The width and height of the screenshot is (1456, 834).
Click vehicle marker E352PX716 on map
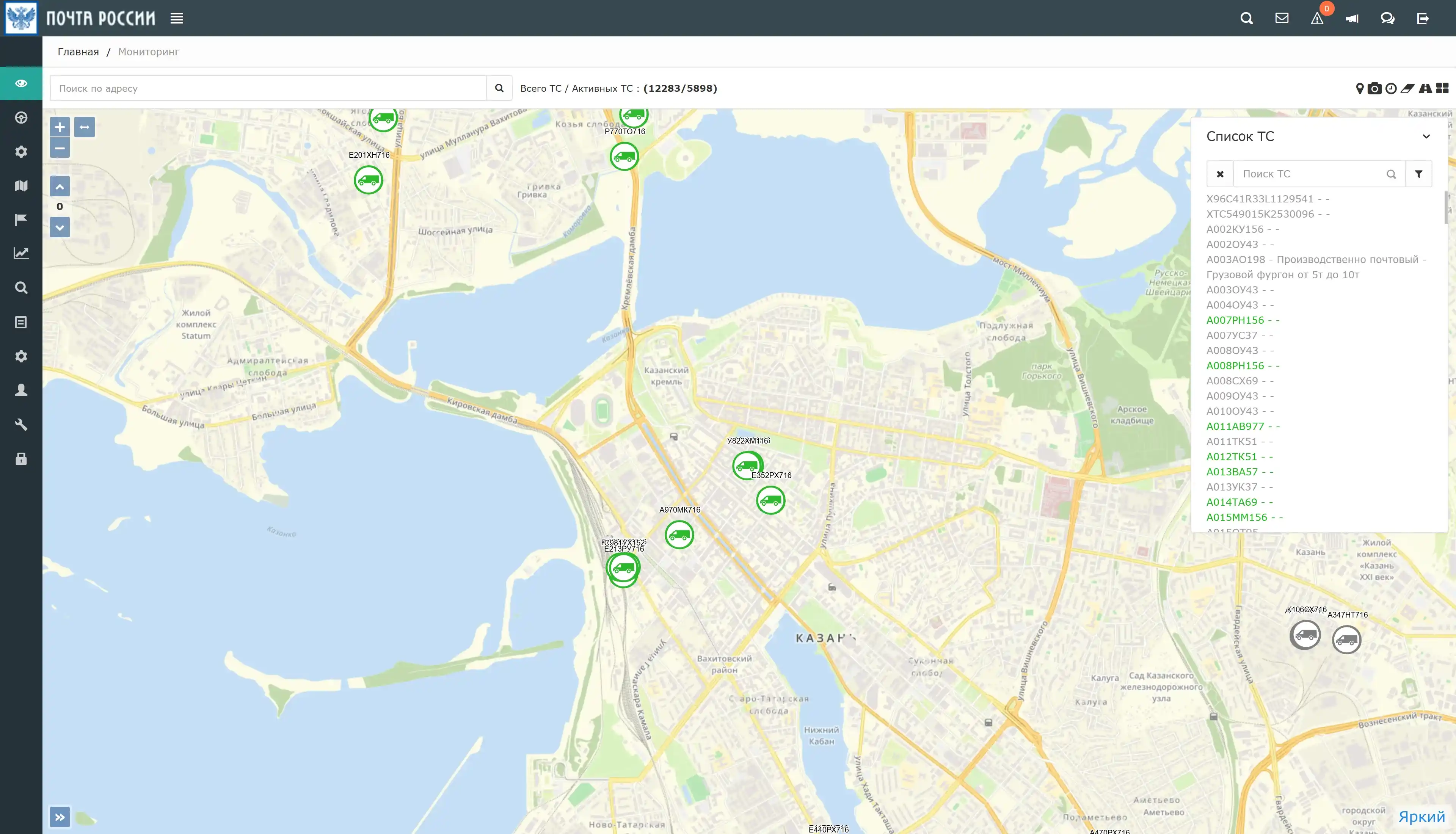pyautogui.click(x=770, y=501)
